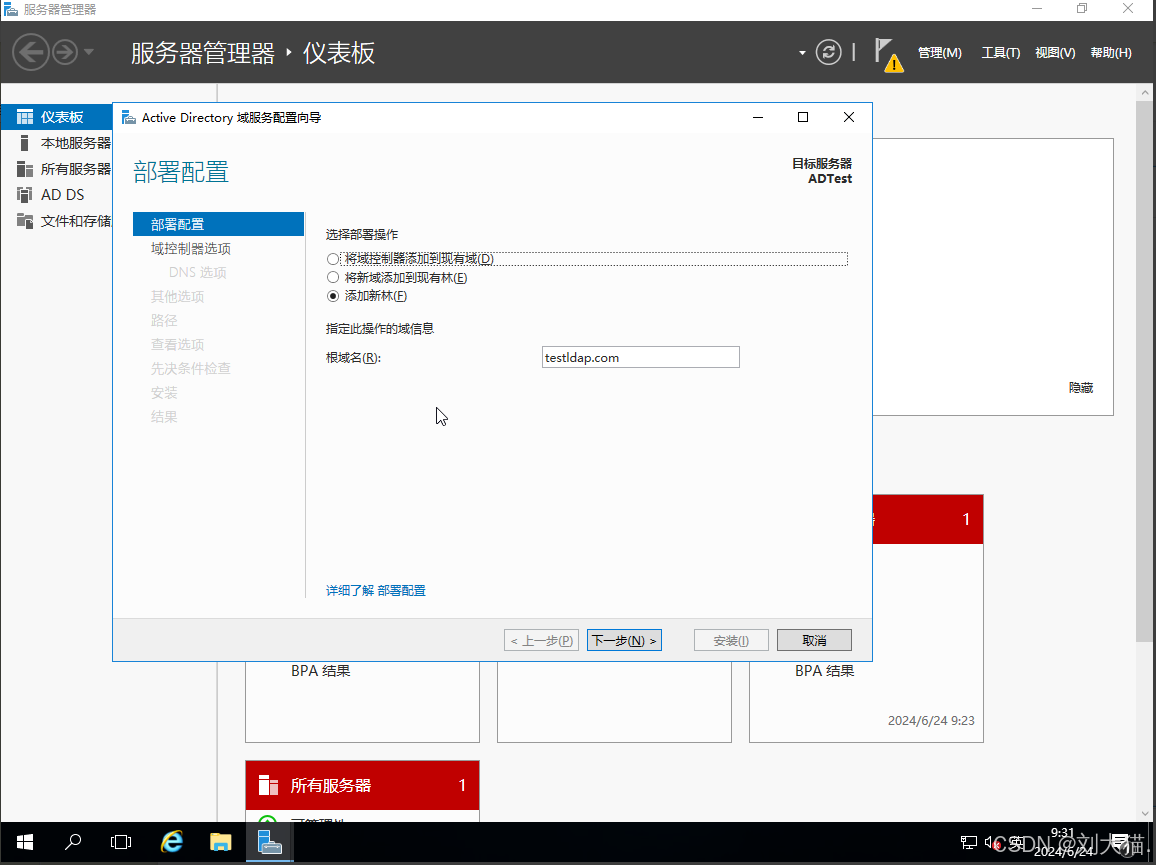This screenshot has height=865, width=1156.
Task: Minimize the AD configuration wizard window
Action: click(x=758, y=117)
